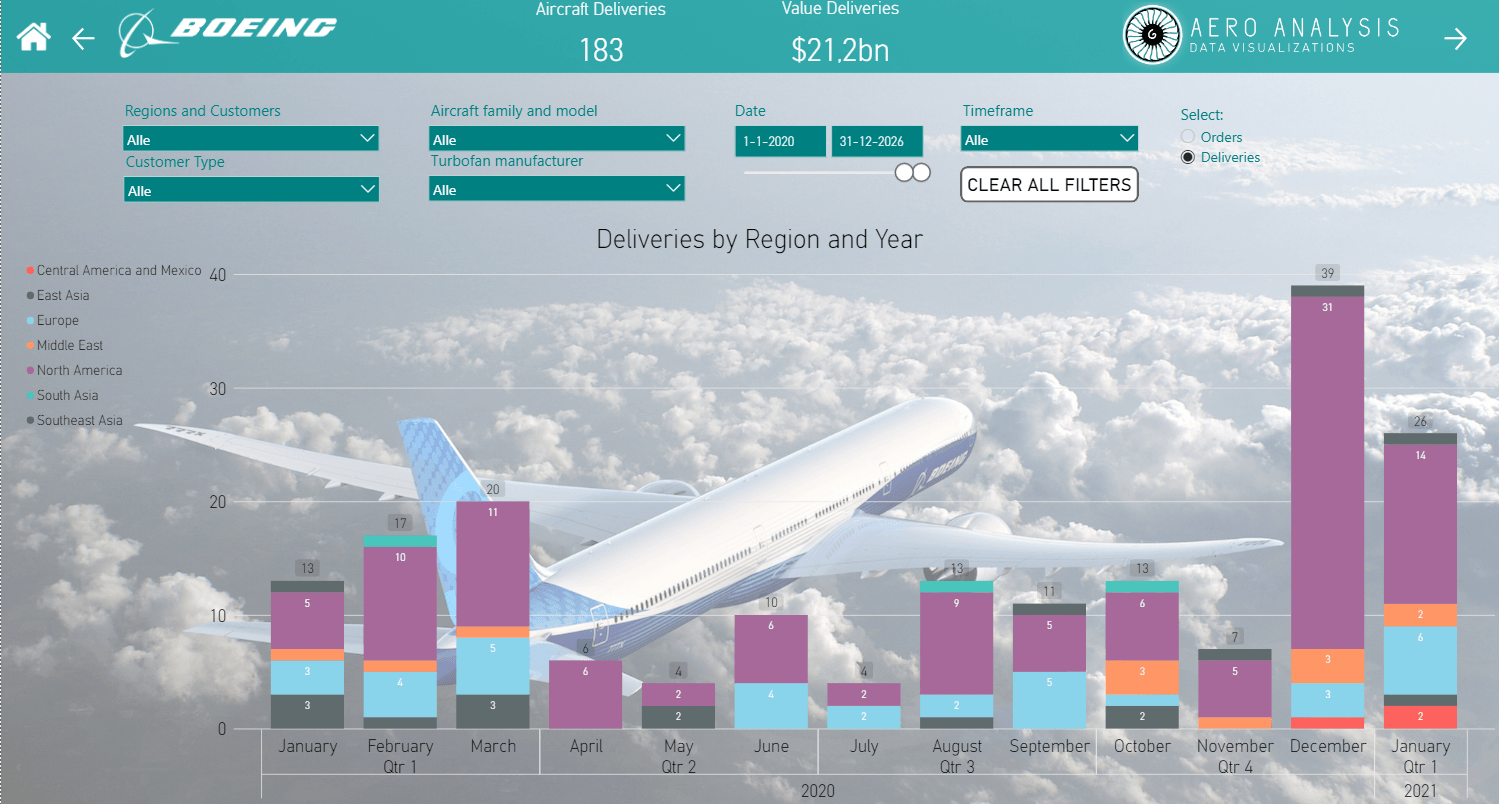The image size is (1499, 804).
Task: Open the Turbofan manufacturer dropdown
Action: click(557, 188)
